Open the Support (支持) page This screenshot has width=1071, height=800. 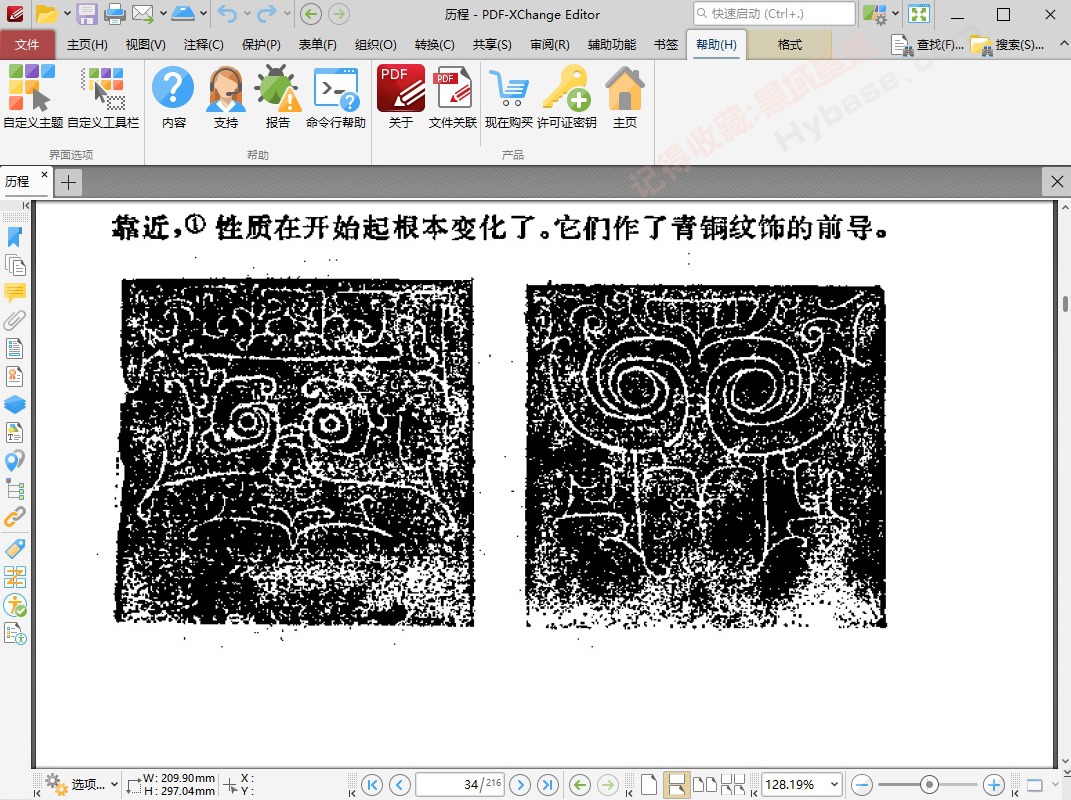coord(225,97)
